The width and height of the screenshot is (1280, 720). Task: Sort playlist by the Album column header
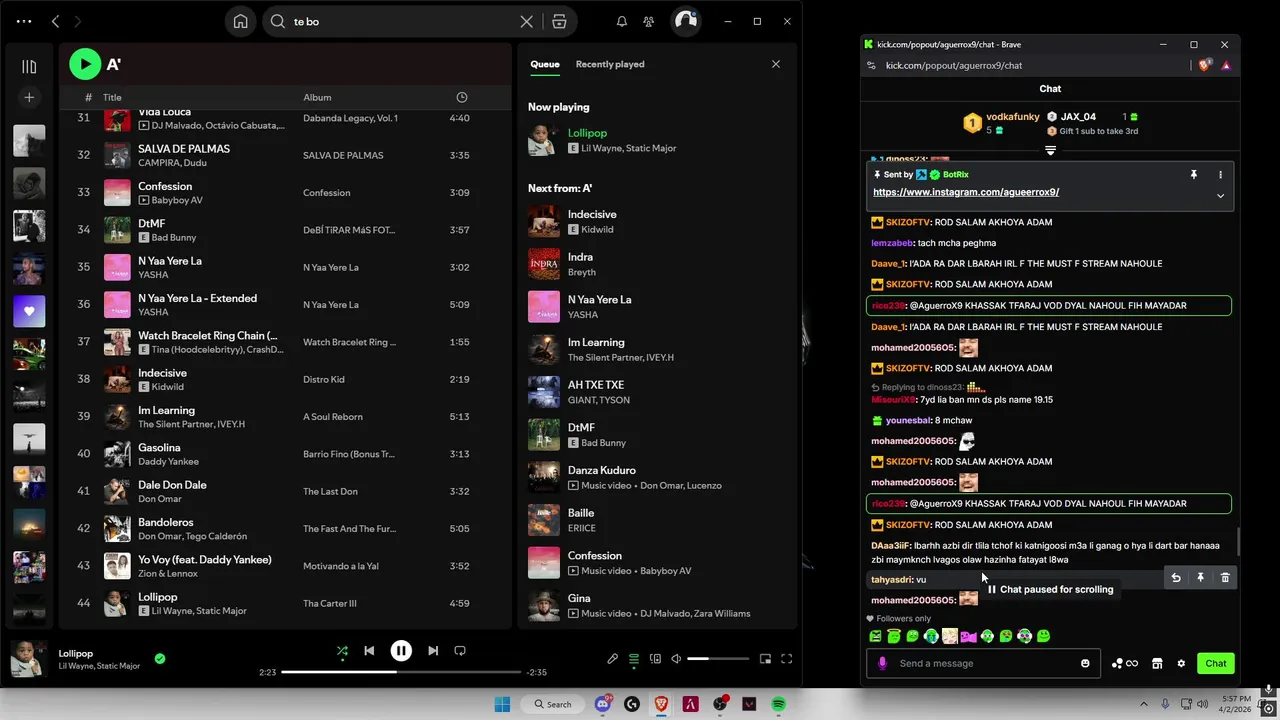317,97
